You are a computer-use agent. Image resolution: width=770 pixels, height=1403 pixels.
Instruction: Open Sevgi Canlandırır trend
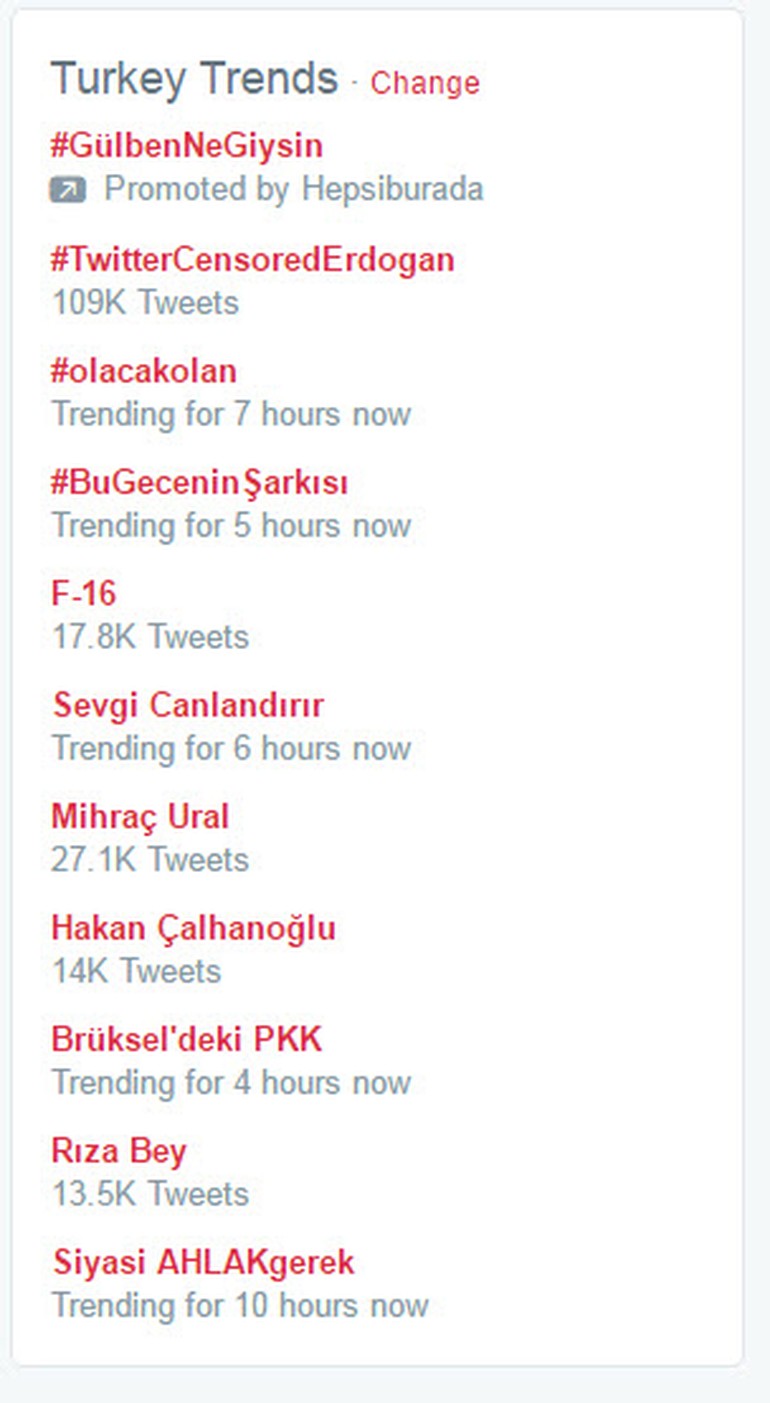tap(187, 705)
